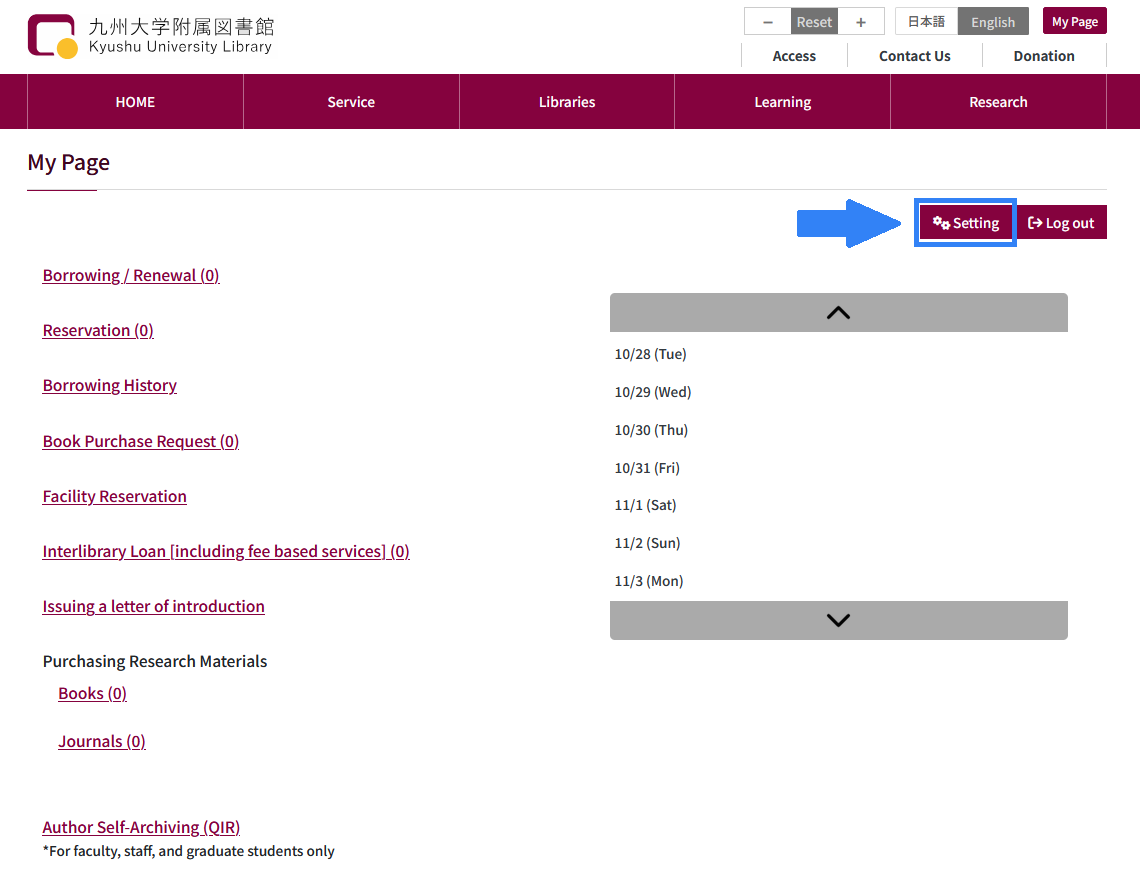This screenshot has height=880, width=1140.
Task: Open the Libraries menu
Action: click(567, 102)
